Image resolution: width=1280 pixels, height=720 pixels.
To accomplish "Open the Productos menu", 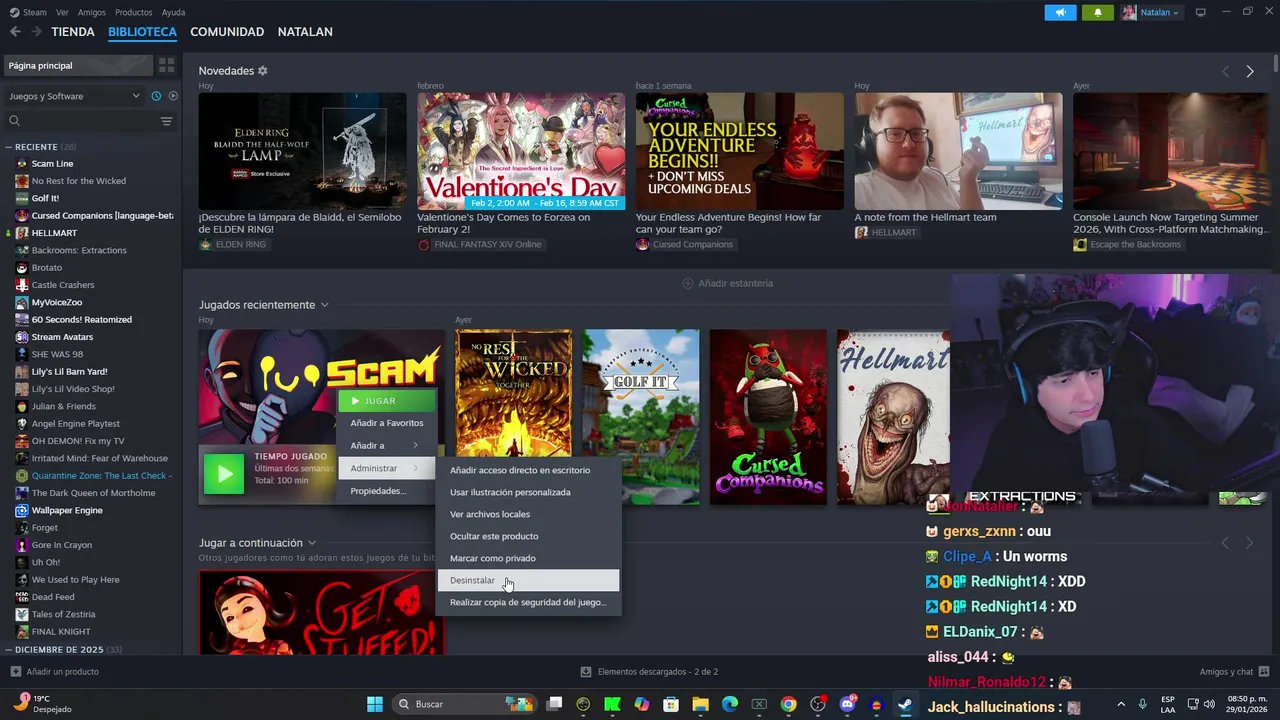I will (134, 12).
